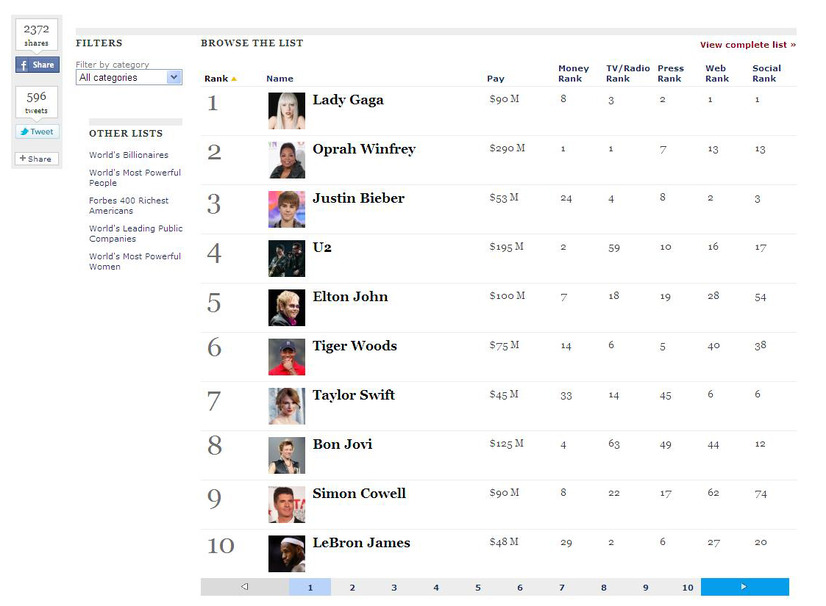
Task: Open Taylor Swift's profile name link
Action: (x=353, y=395)
